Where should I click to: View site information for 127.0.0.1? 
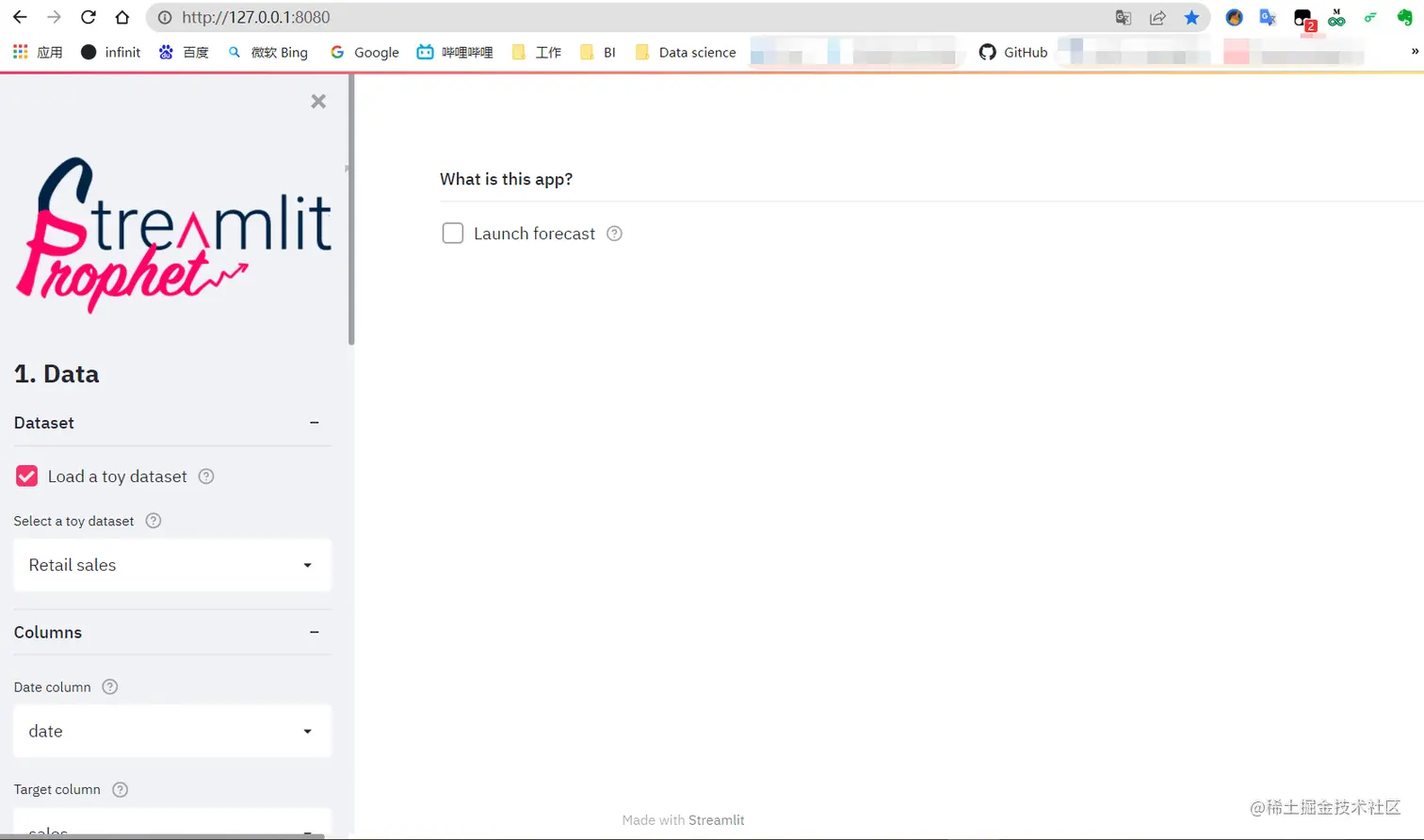click(165, 17)
